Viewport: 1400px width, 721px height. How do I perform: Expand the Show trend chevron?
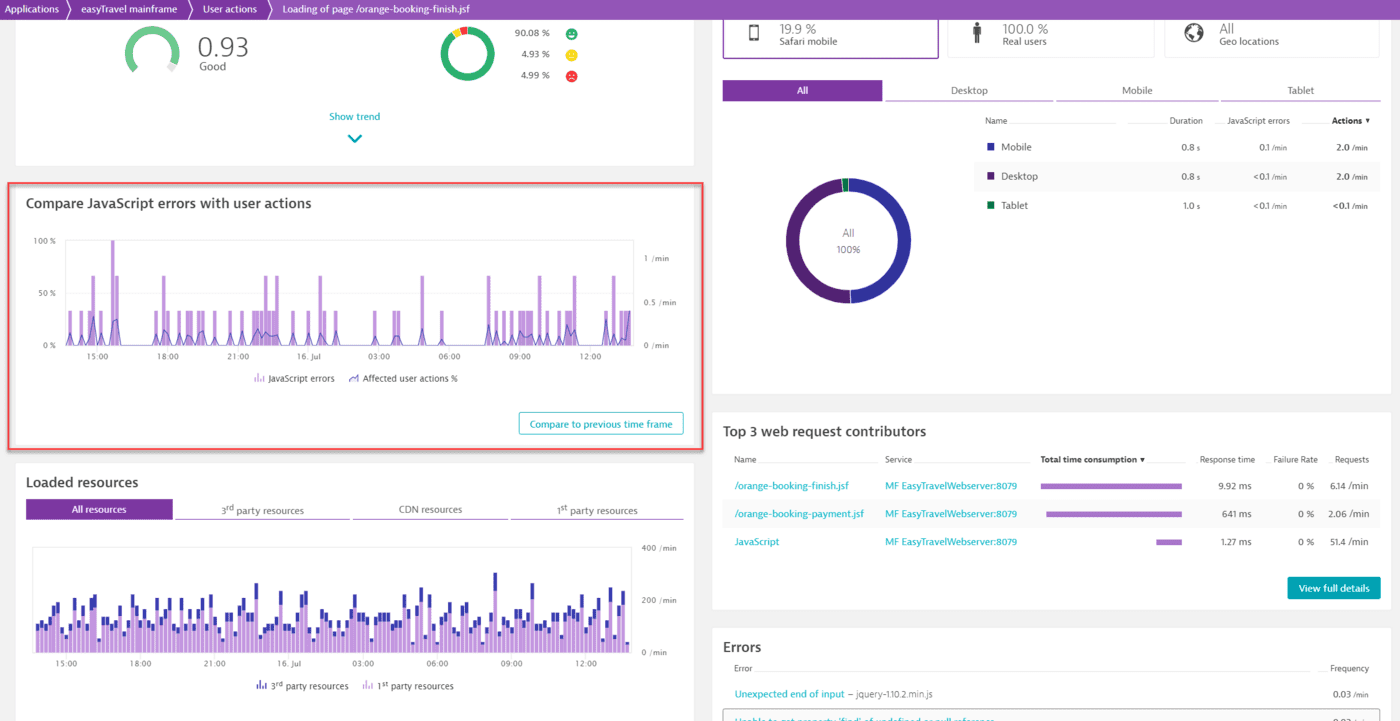[354, 138]
